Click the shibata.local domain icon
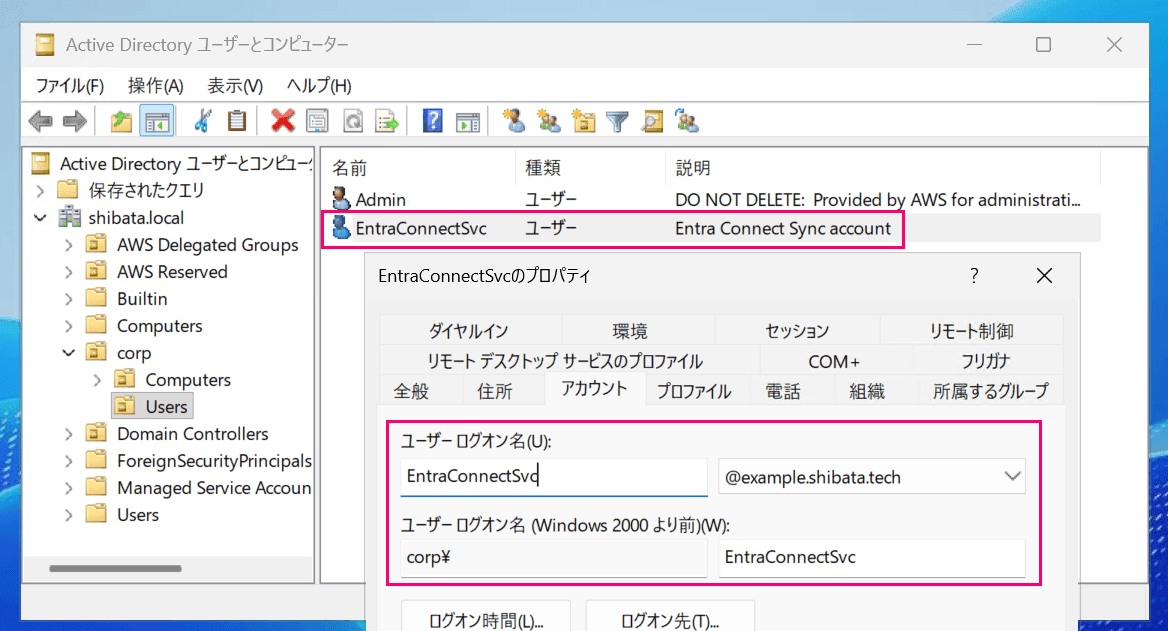 (x=70, y=218)
